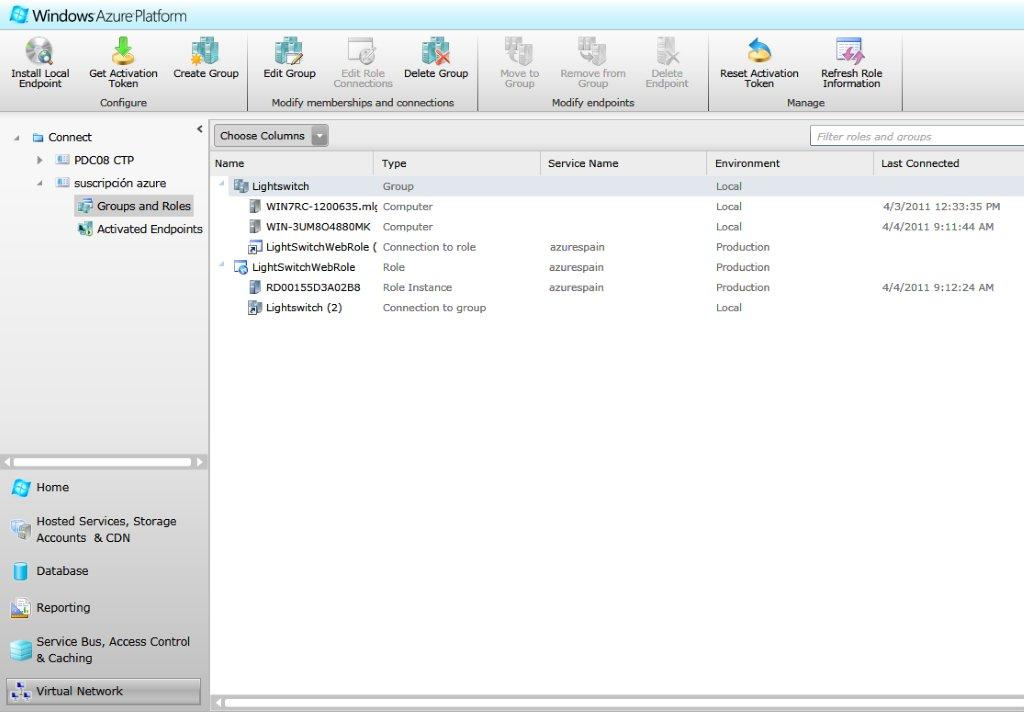The height and width of the screenshot is (712, 1024).
Task: Click the Remove from Group icon
Action: point(592,51)
